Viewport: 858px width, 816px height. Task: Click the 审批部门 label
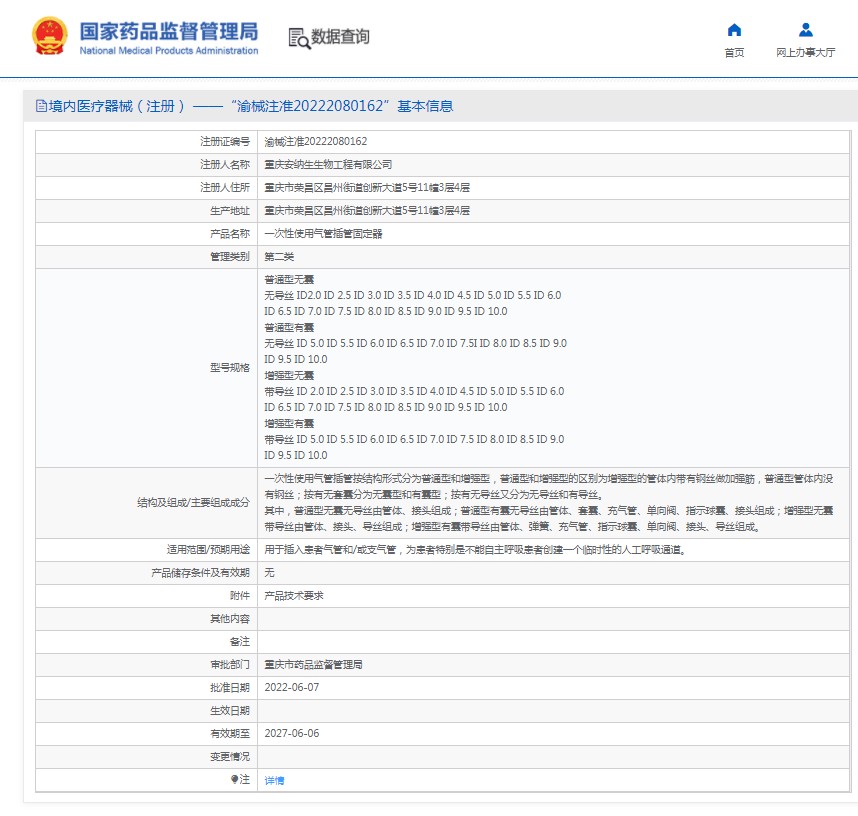[x=230, y=664]
